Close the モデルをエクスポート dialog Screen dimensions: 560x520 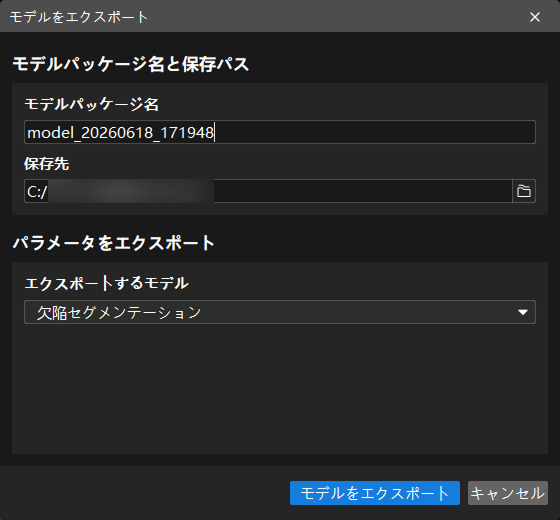535,17
